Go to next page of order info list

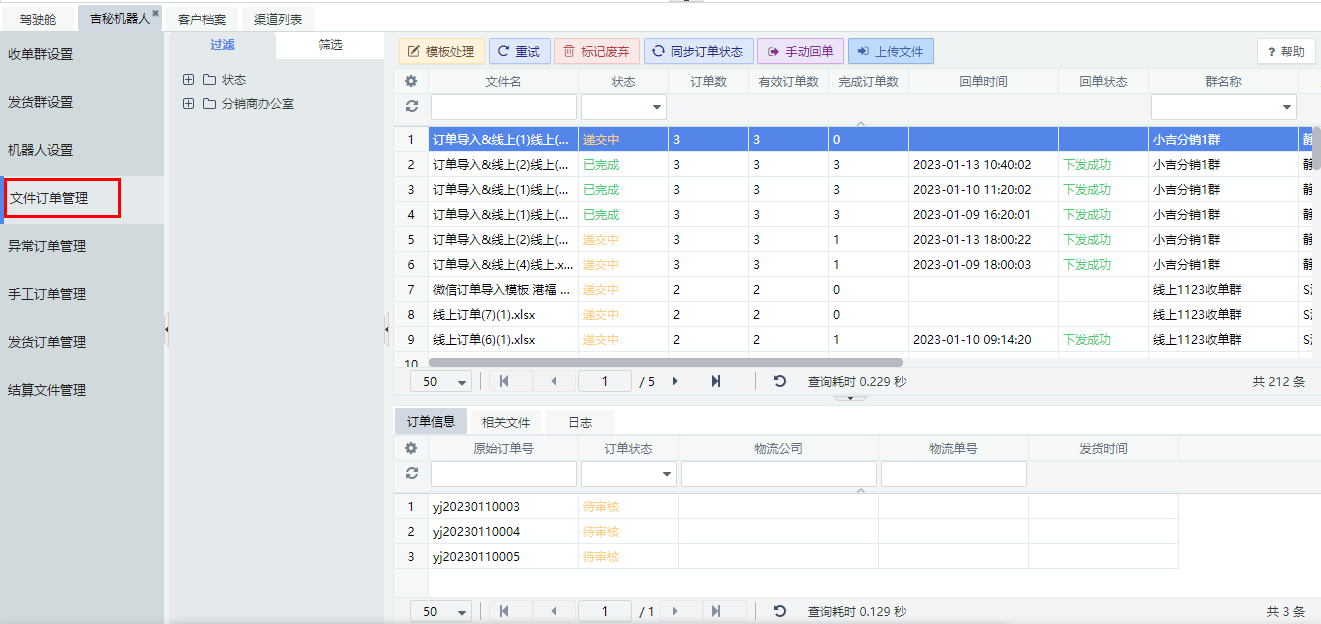(x=676, y=611)
